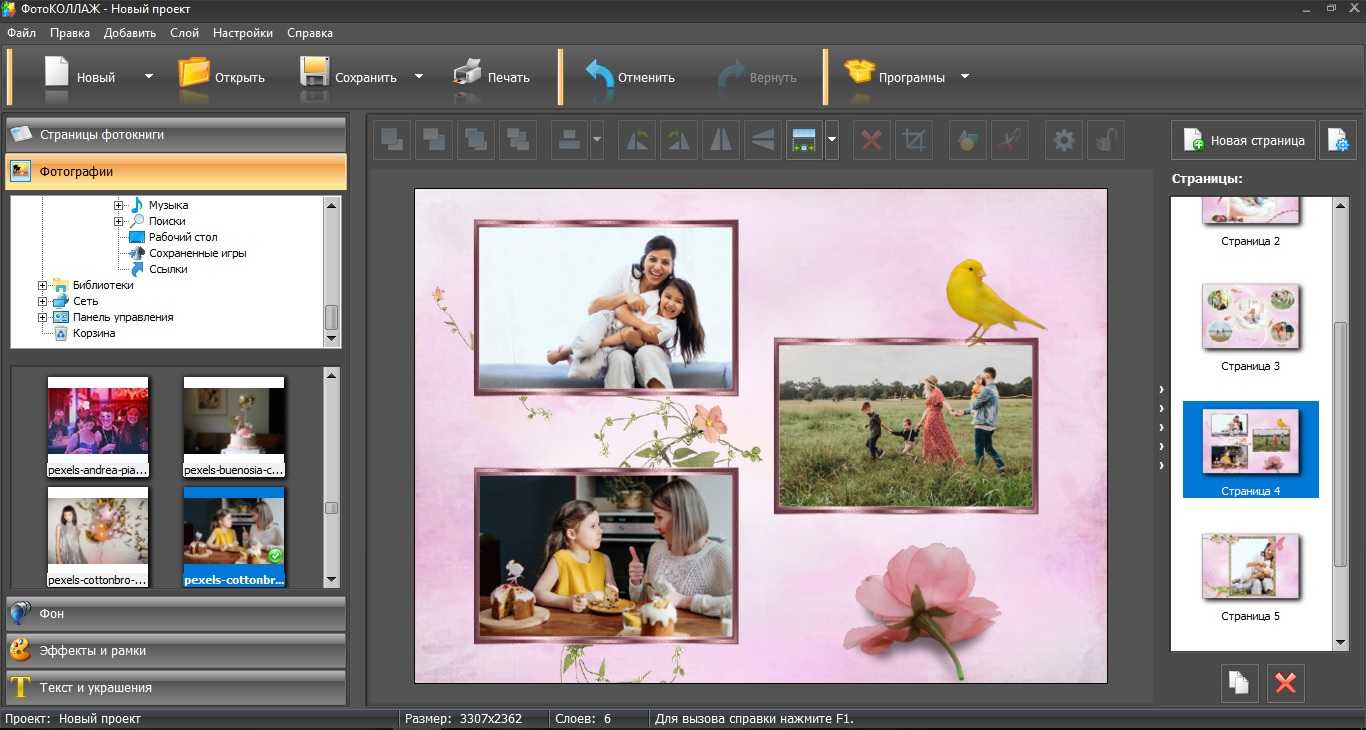Open the Настройки menu
1366x730 pixels.
tap(242, 33)
